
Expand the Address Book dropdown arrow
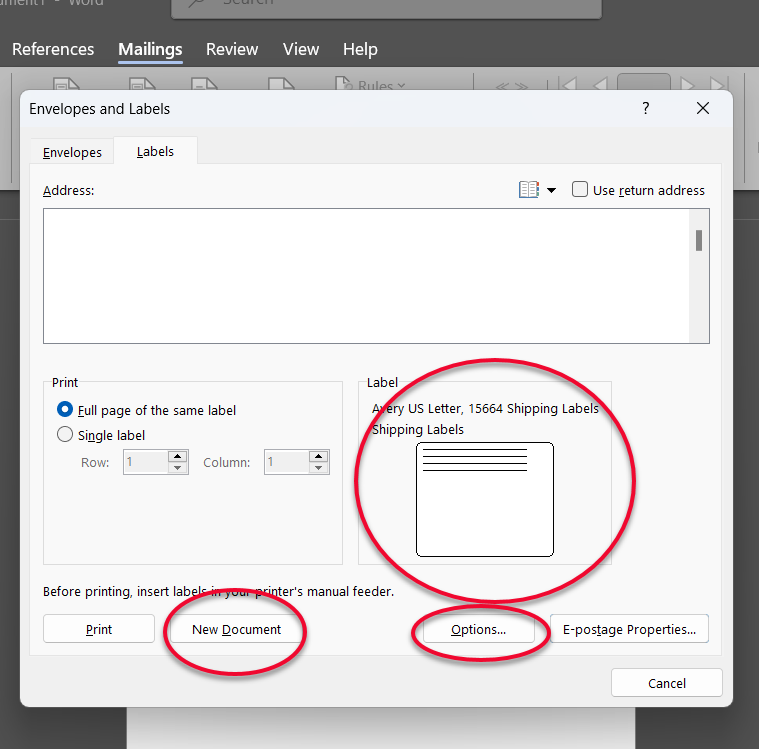[x=551, y=190]
